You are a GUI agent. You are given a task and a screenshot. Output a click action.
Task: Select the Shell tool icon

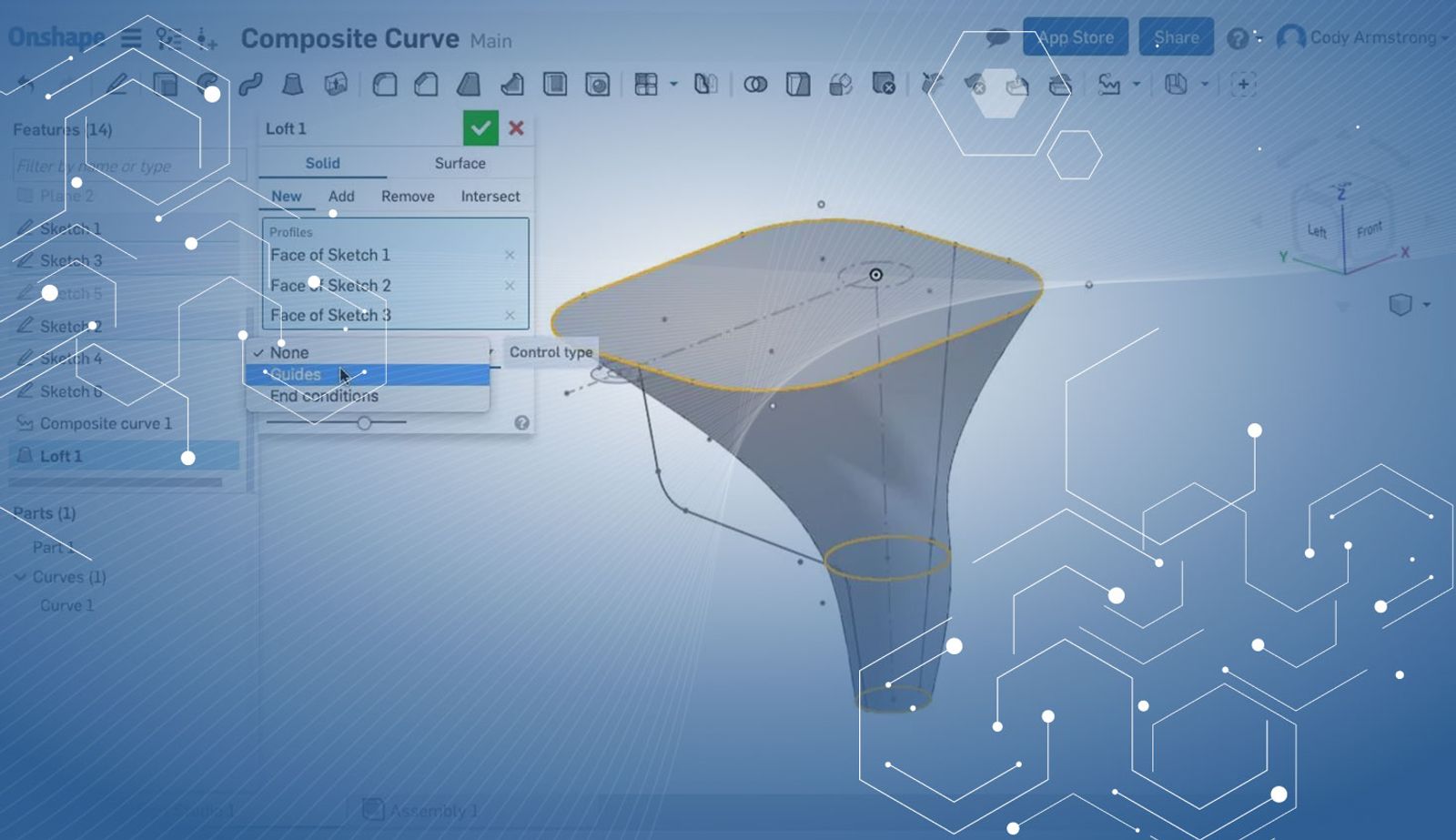[554, 85]
